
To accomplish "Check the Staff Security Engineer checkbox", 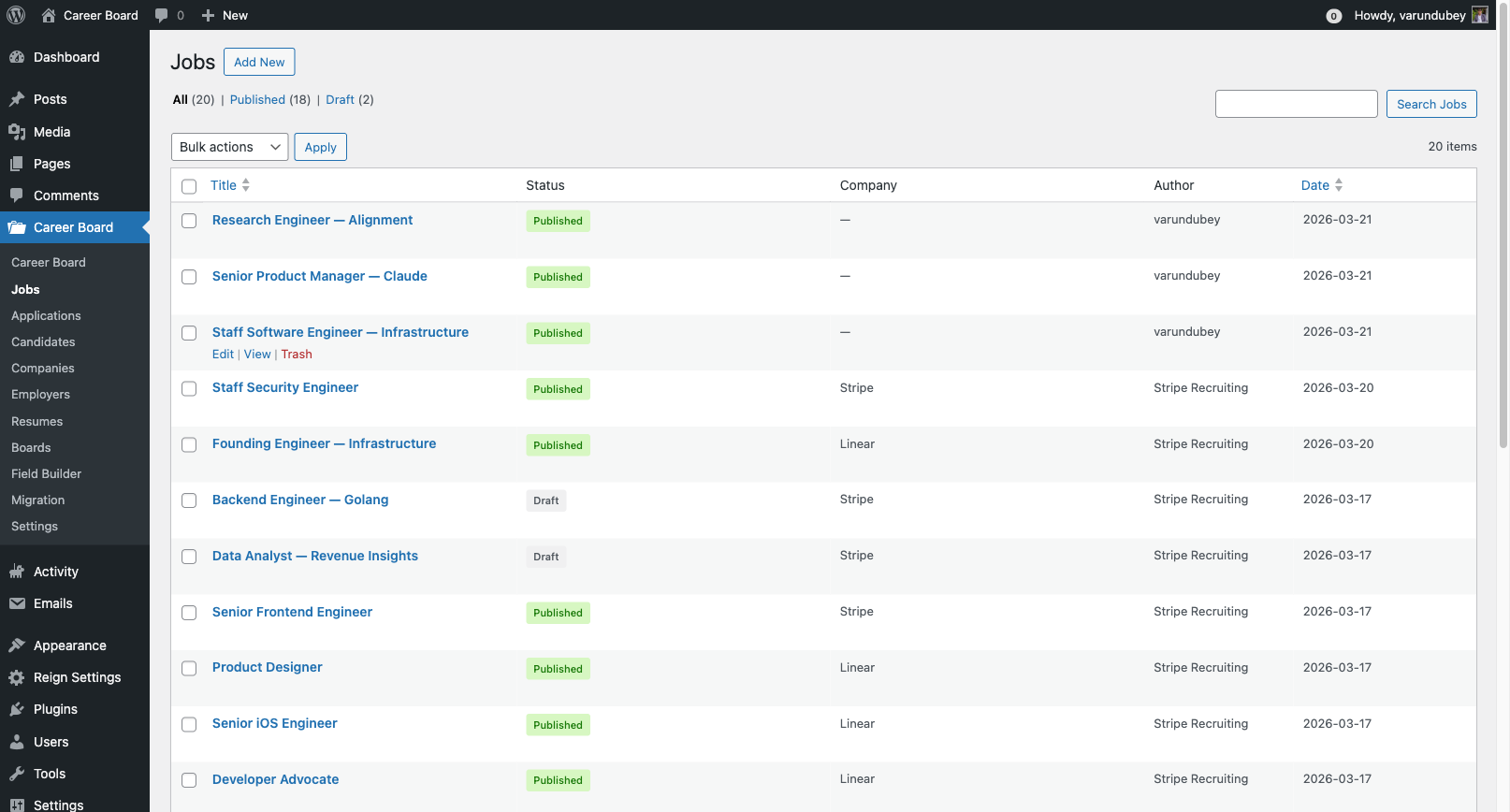I will pos(189,388).
